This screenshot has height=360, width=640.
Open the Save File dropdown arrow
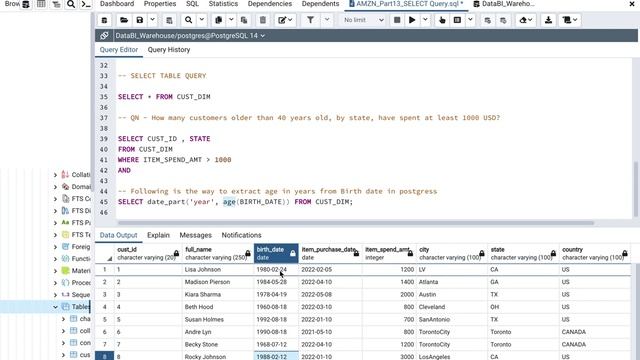pos(152,20)
